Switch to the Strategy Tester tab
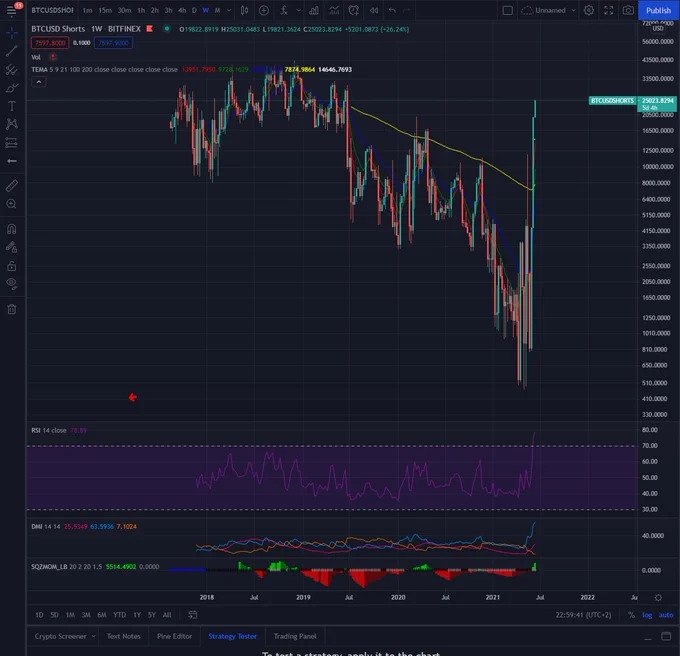680x656 pixels. tap(232, 636)
